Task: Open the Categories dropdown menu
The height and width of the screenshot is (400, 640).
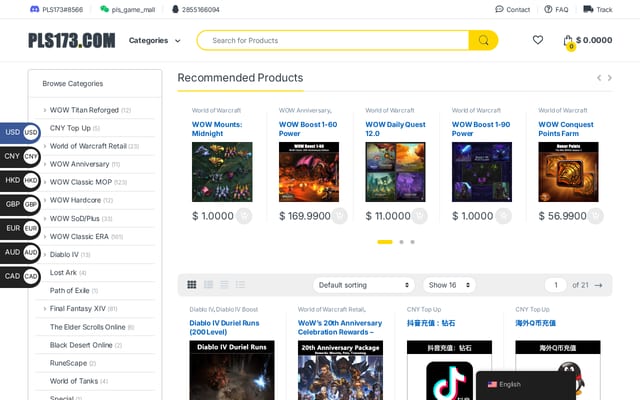Action: point(154,40)
